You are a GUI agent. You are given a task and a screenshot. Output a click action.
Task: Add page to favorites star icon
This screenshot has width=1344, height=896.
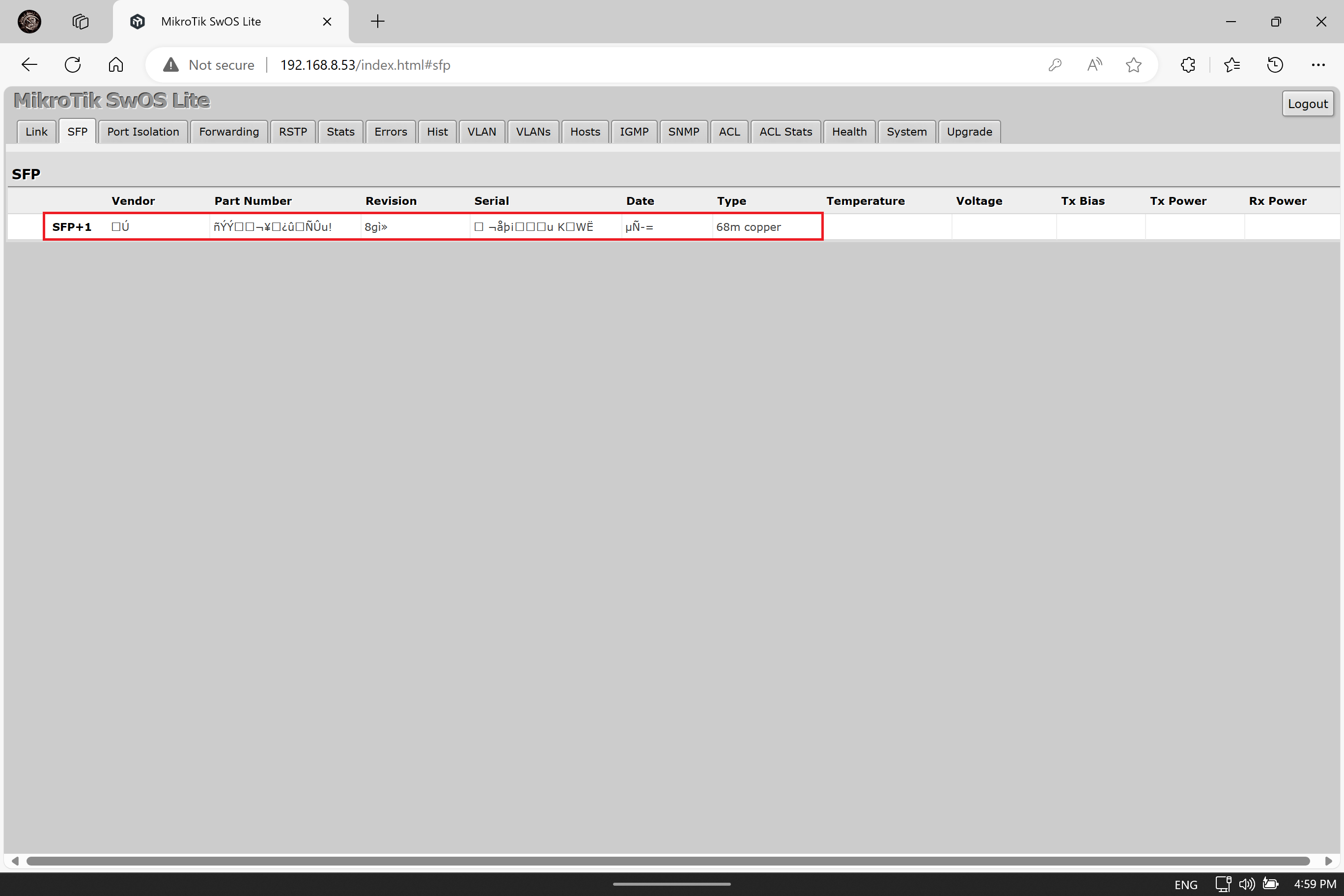[1134, 65]
